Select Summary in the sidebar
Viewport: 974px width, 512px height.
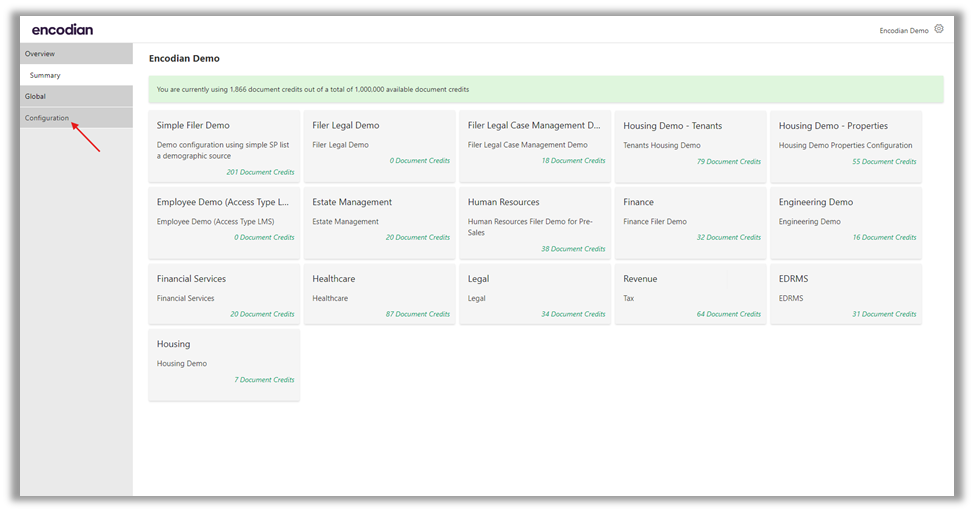point(45,75)
